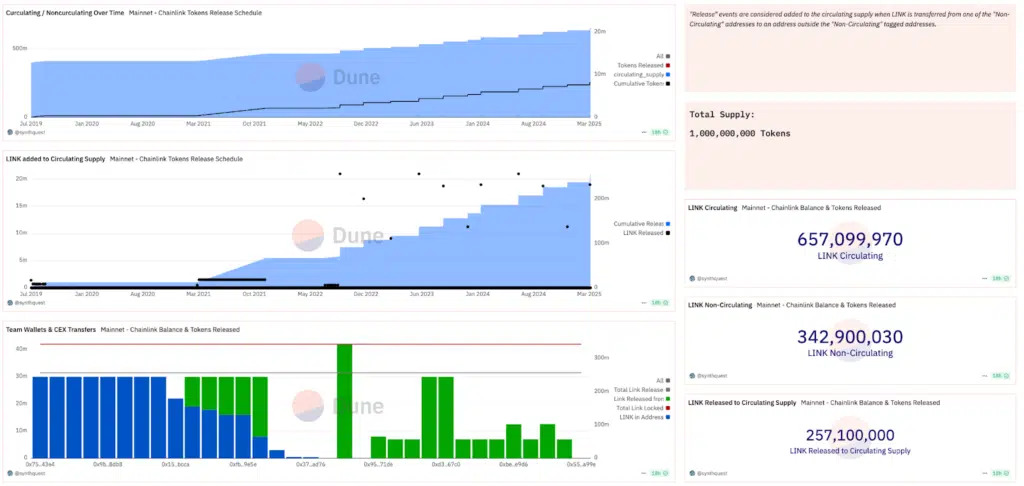Click '1,000,000,000 Tokens' total supply text
The image size is (1024, 486).
740,133
